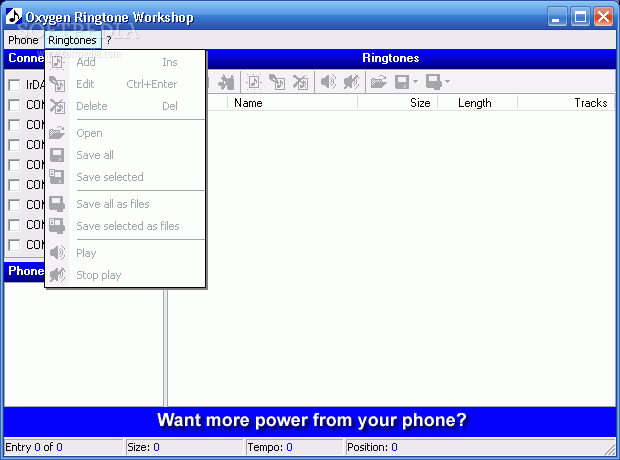The image size is (620, 460).
Task: Choose Add from the Ringtones menu
Action: pyautogui.click(x=125, y=62)
